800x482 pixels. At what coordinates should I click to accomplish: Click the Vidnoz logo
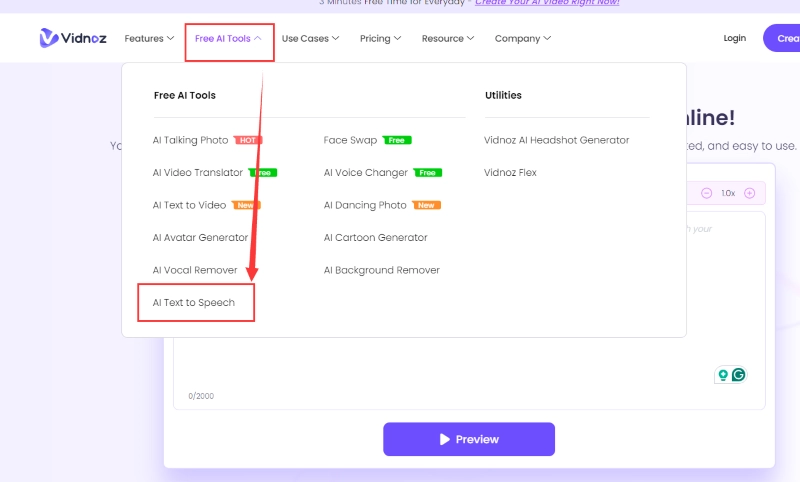coord(73,38)
